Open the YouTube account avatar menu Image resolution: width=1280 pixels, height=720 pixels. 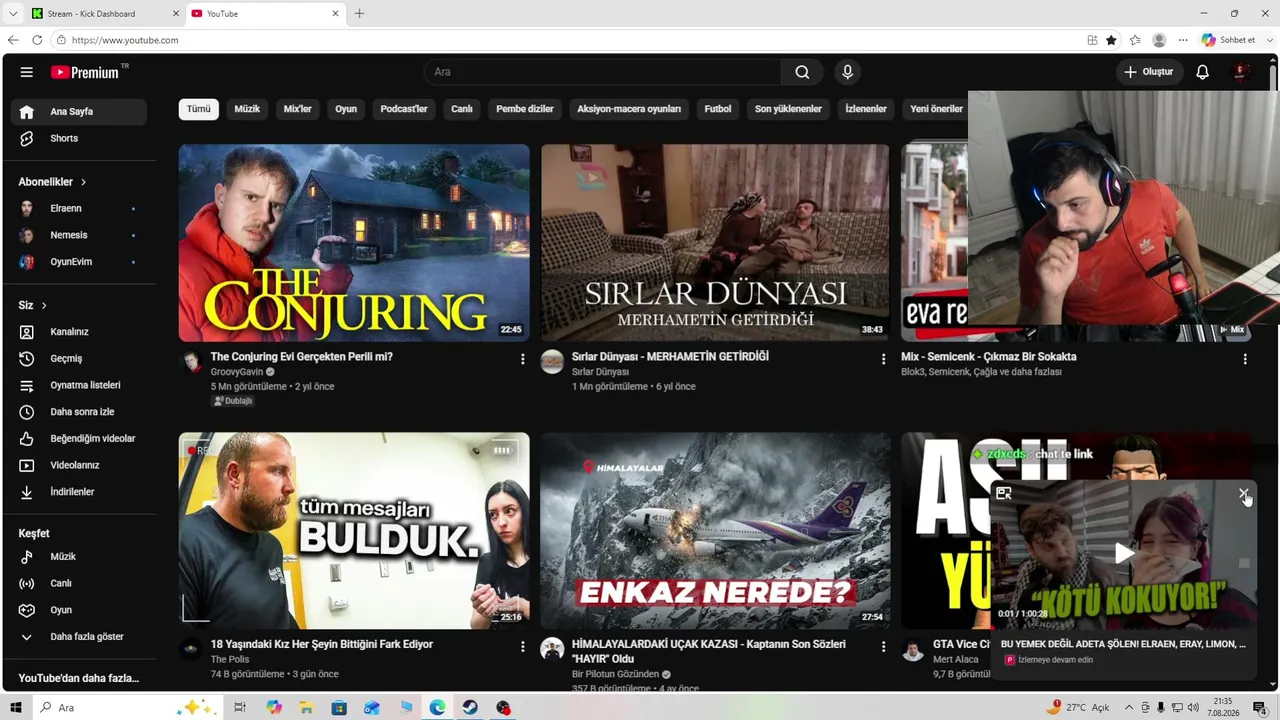[1241, 72]
